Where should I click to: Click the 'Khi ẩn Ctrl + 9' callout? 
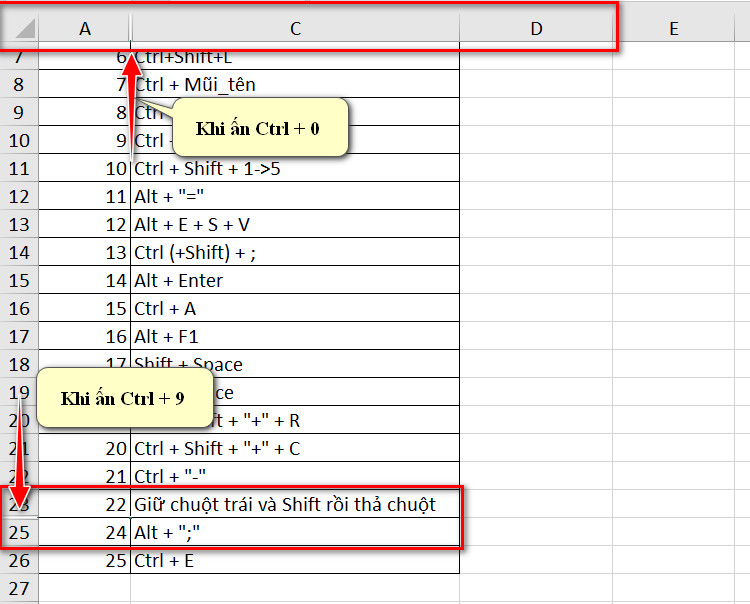(x=124, y=398)
